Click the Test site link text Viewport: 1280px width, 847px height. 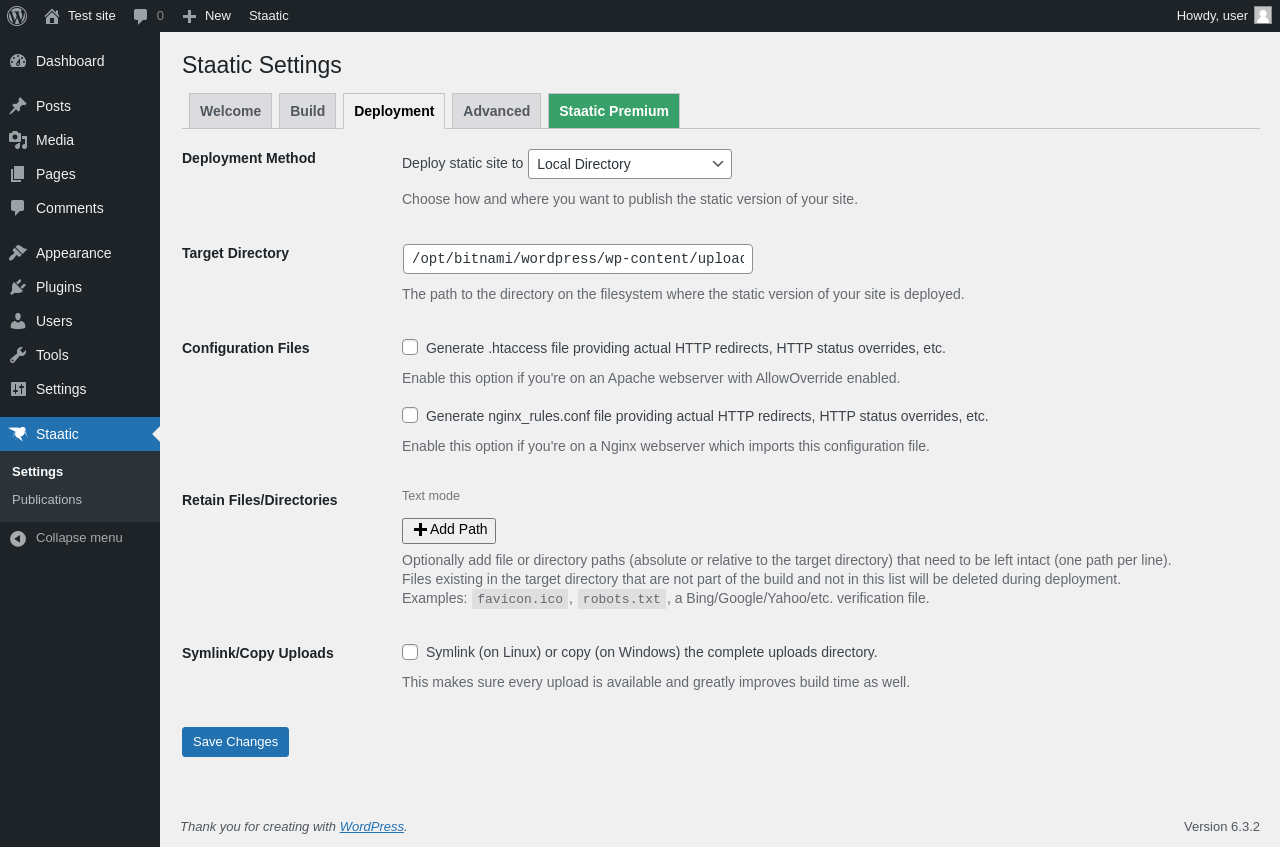click(92, 16)
